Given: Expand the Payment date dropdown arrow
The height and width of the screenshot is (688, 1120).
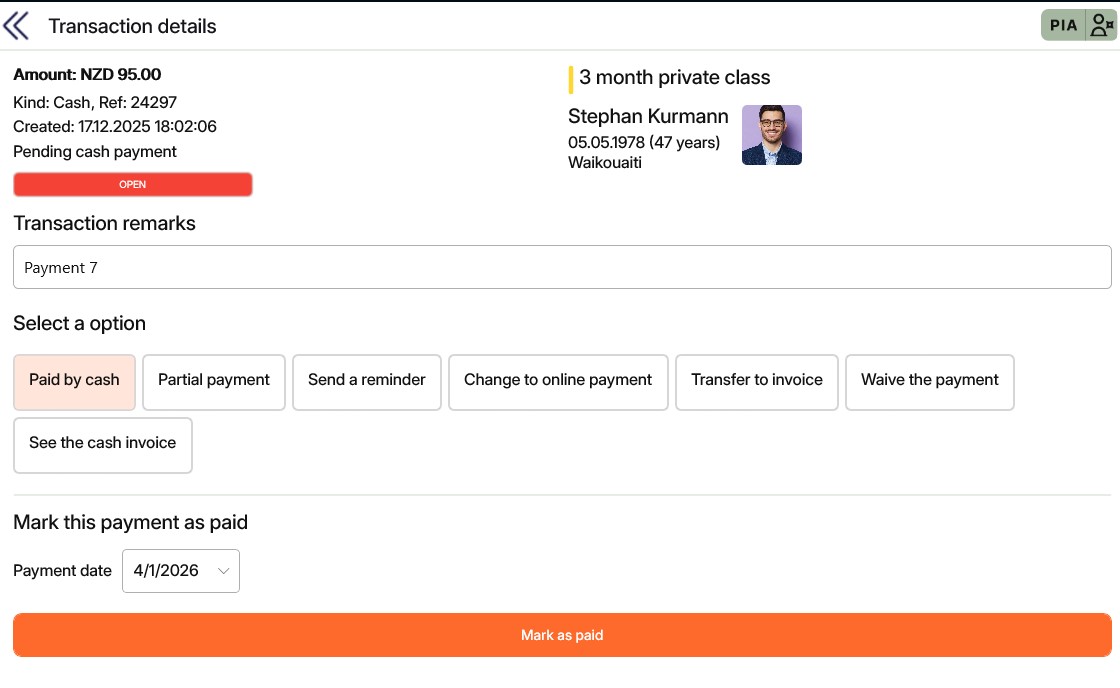Looking at the screenshot, I should (224, 571).
